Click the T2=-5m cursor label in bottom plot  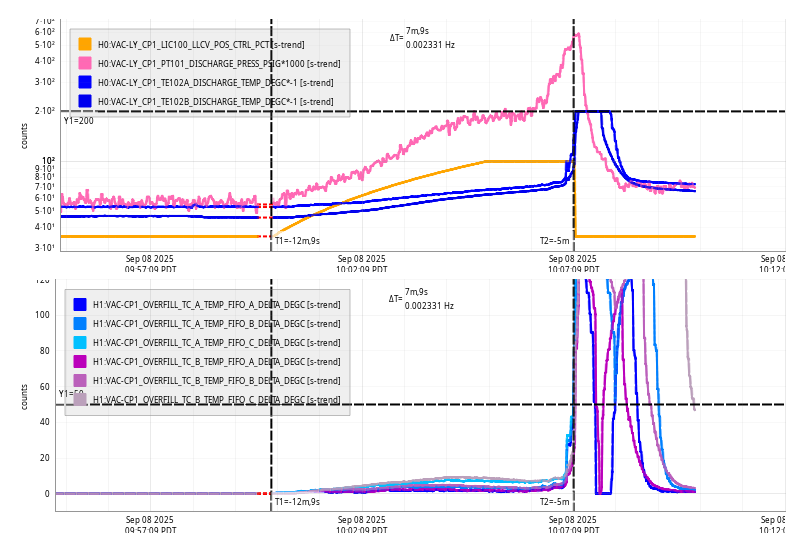point(554,502)
